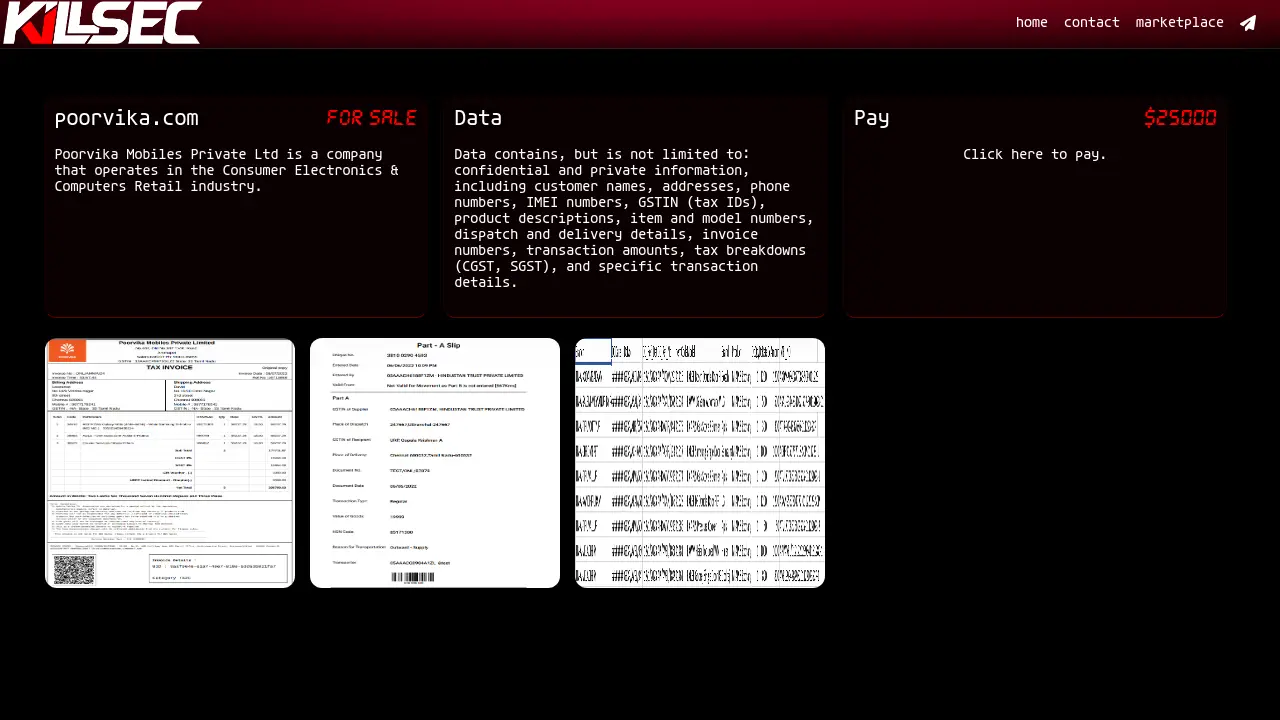Open the Part - A Slip thumbnail
Screen dimensions: 1280x720
(435, 462)
